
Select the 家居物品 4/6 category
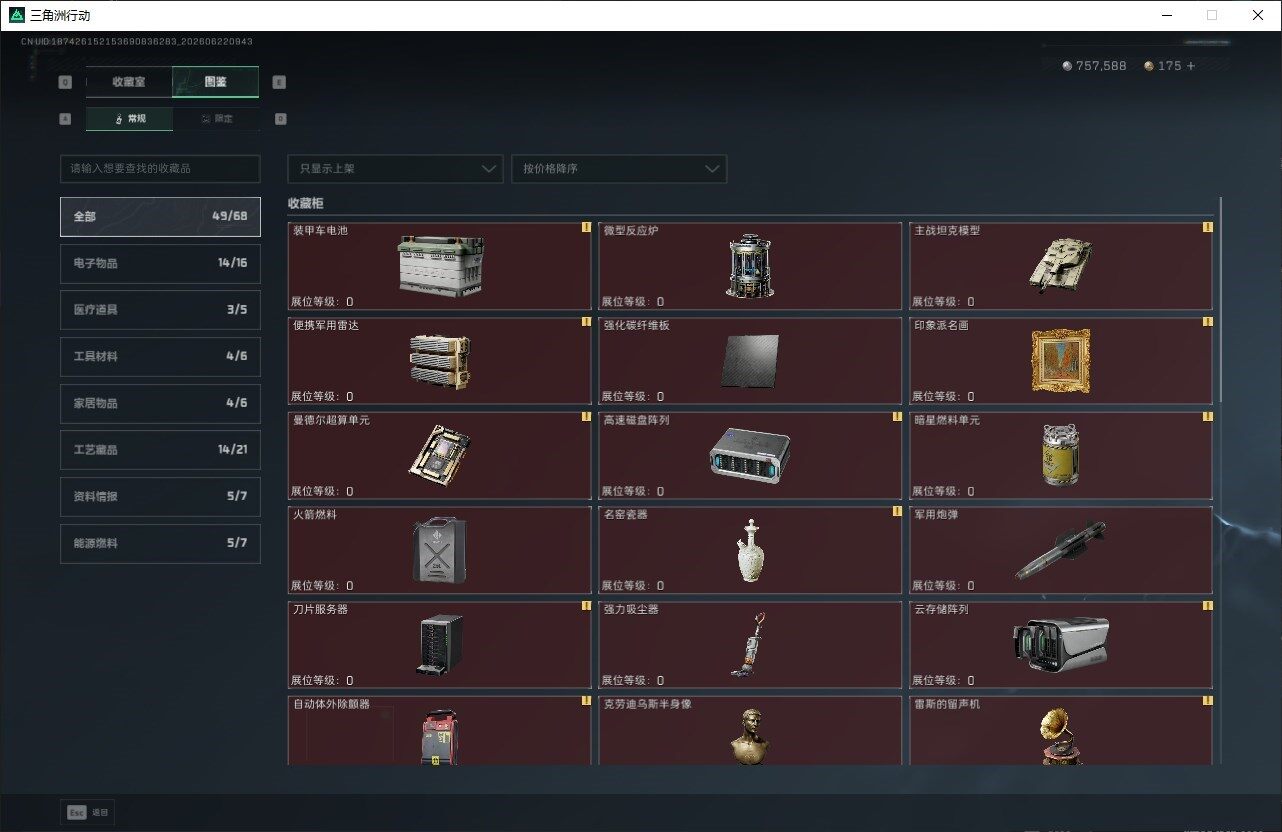(160, 403)
